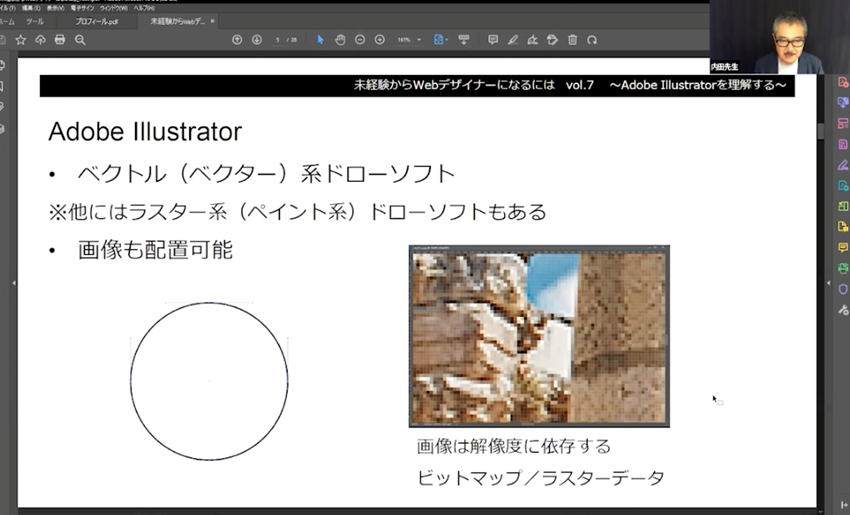Close the 未経験からwebデ... document tab
This screenshot has height=515, width=850.
tap(212, 21)
